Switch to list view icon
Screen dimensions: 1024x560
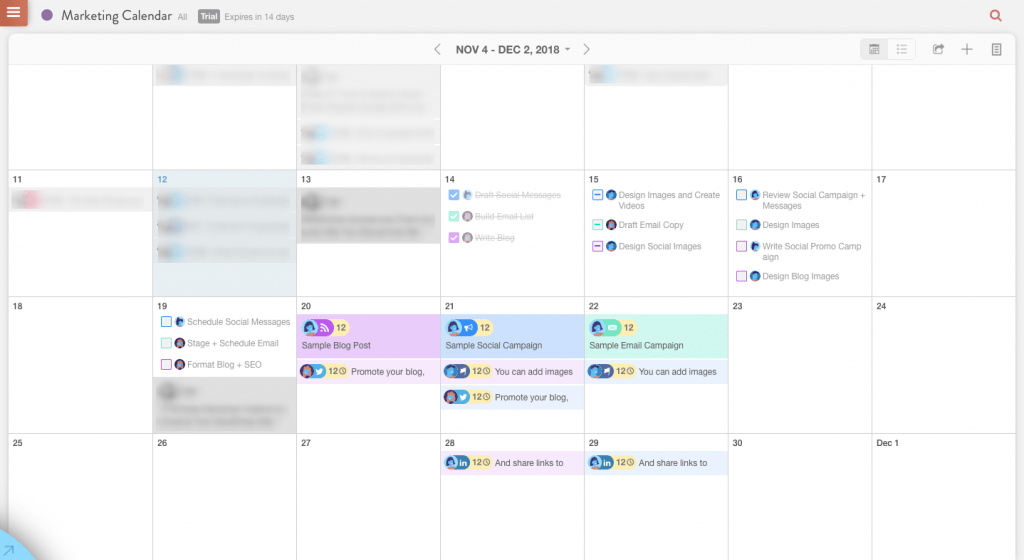(901, 49)
